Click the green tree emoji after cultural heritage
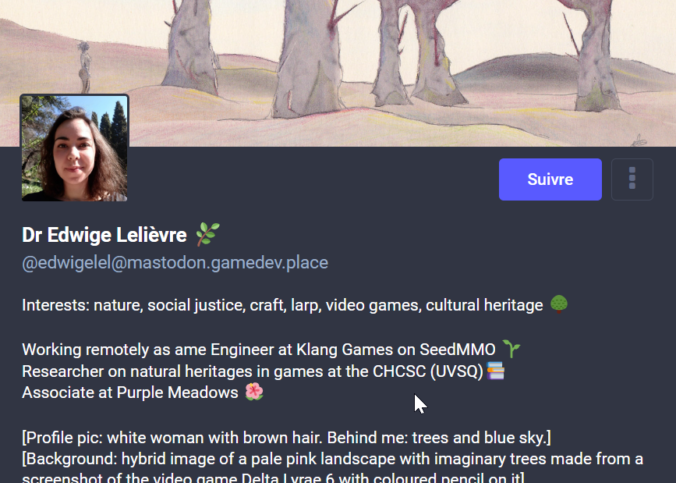 coord(559,304)
